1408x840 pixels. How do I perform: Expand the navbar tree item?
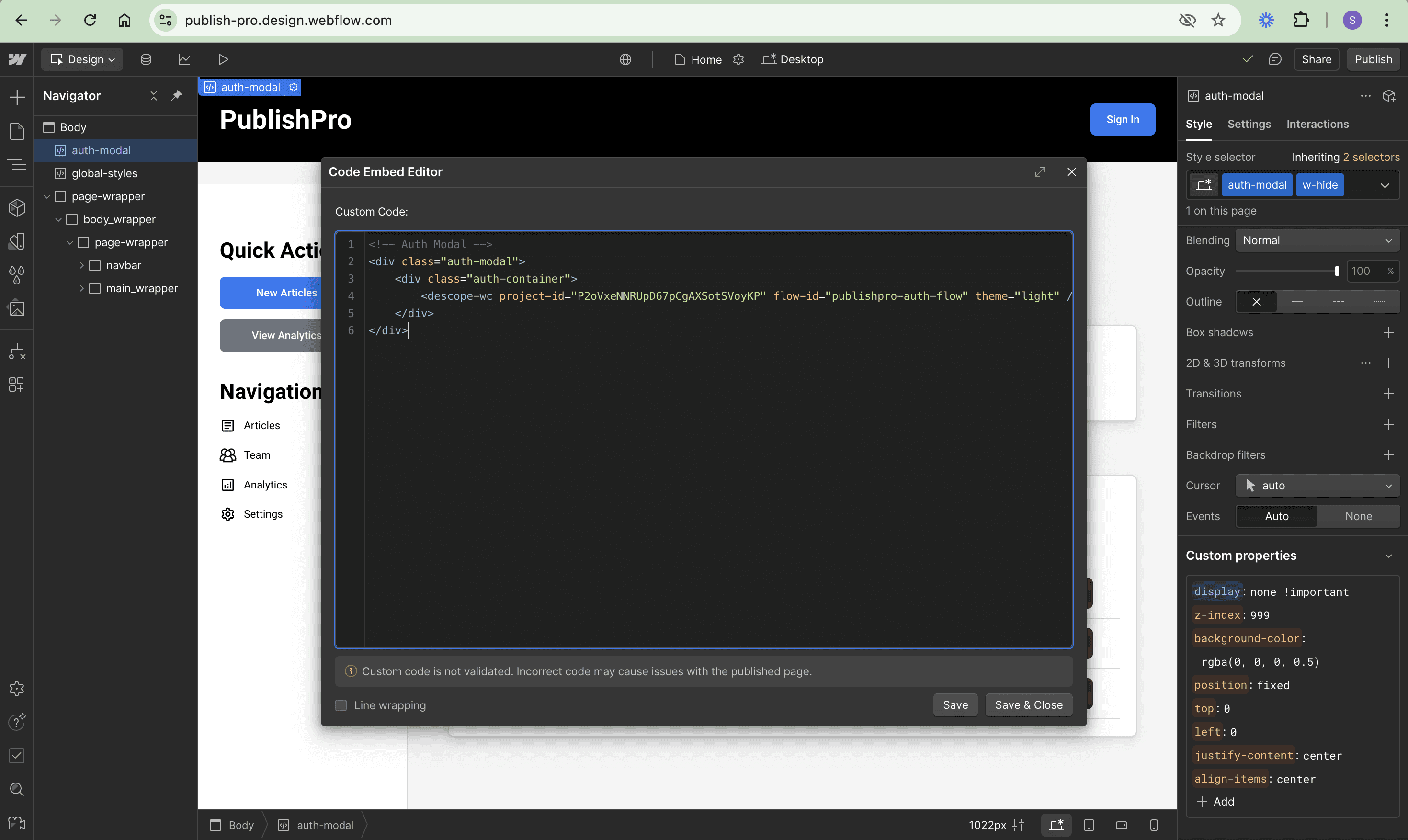[x=81, y=265]
